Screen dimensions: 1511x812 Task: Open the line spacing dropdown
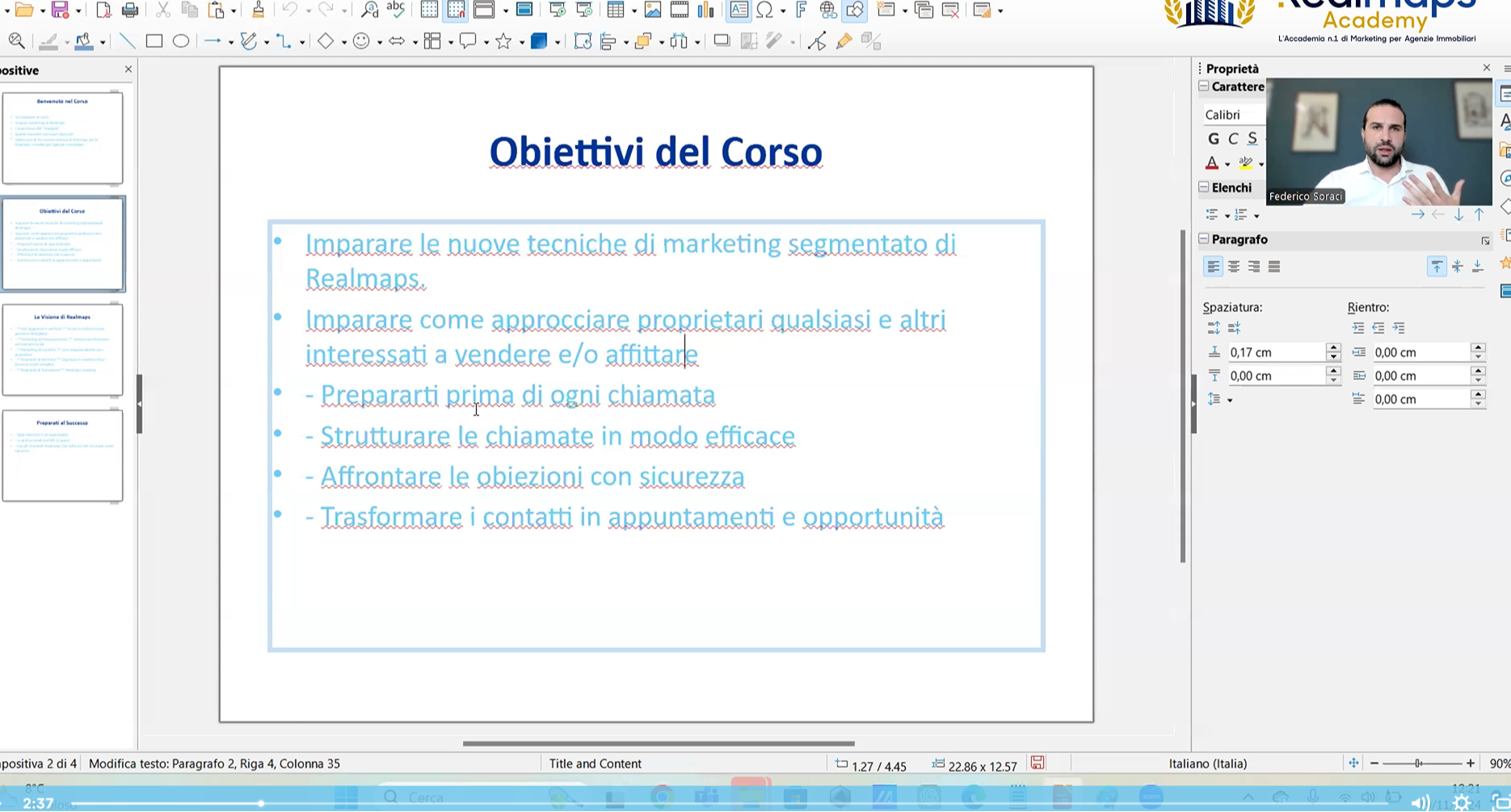pyautogui.click(x=1230, y=400)
